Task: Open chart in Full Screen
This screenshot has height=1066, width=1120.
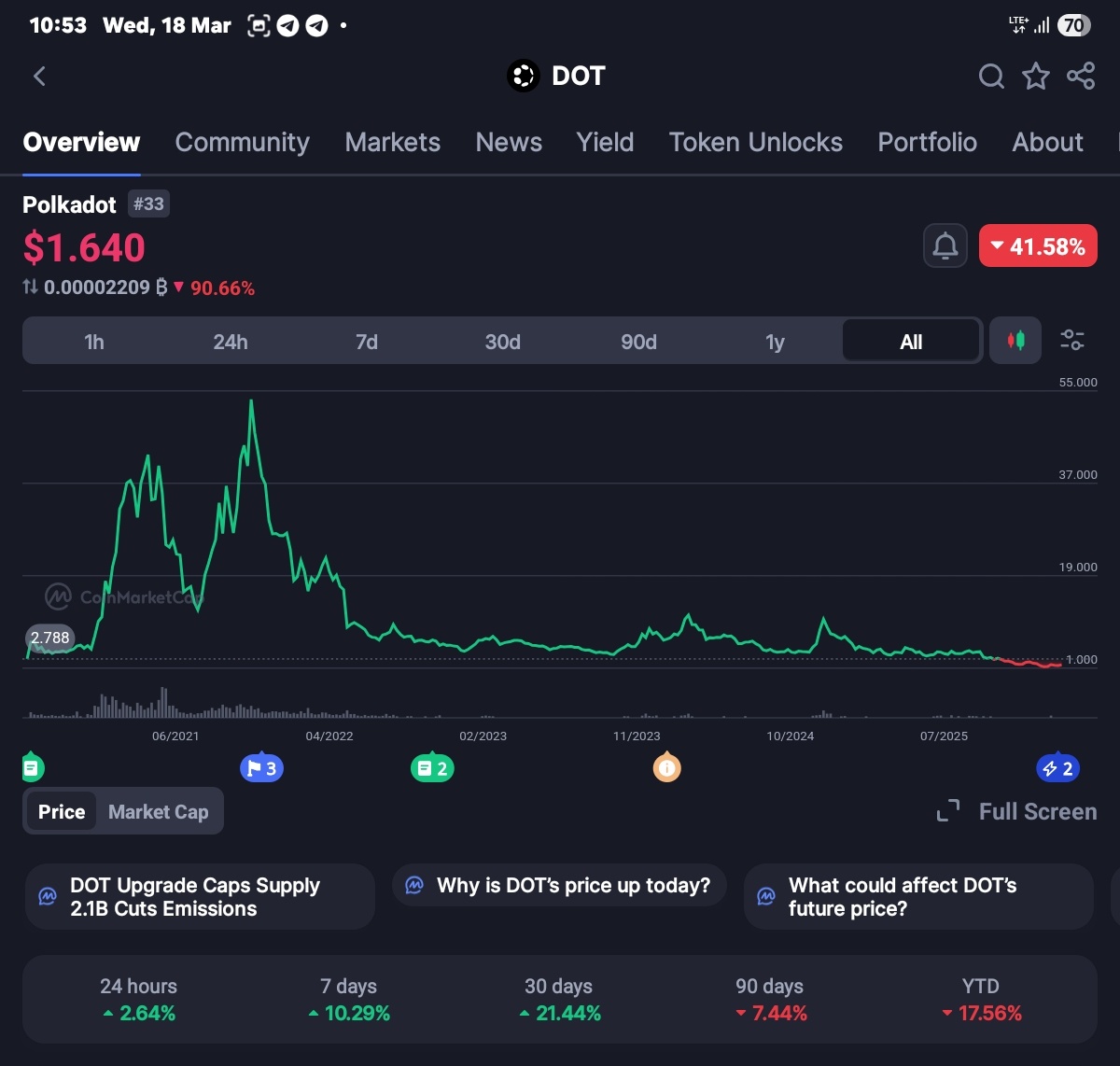Action: 1017,811
